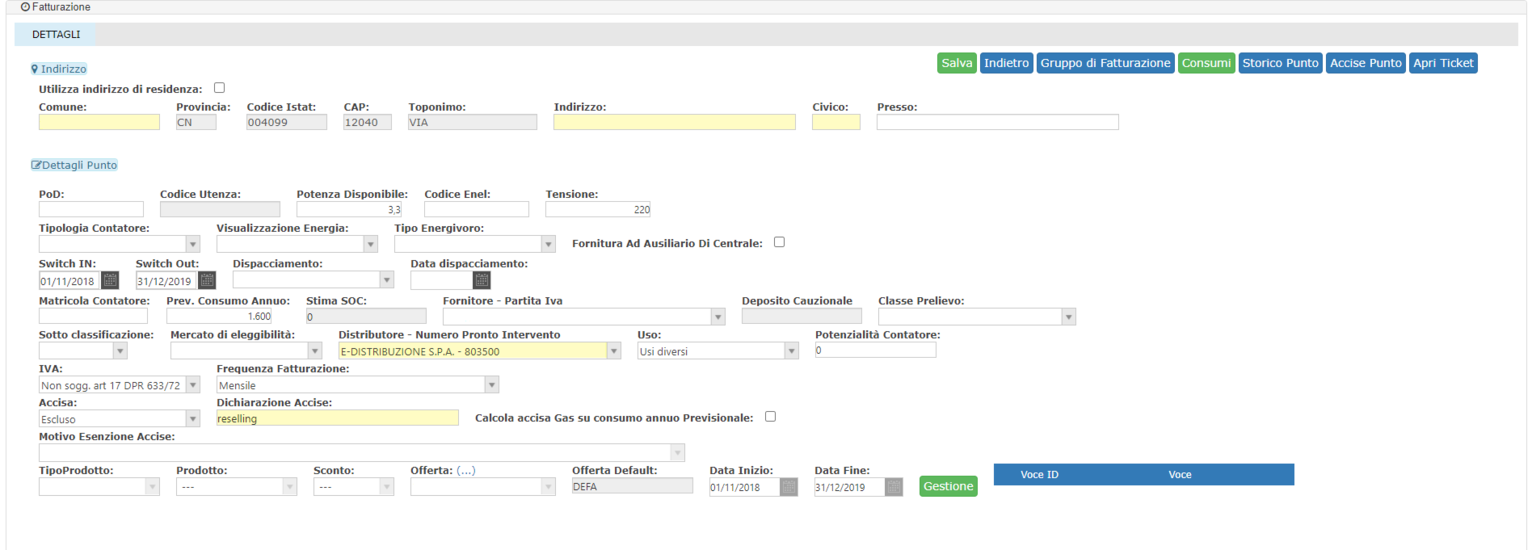Open calendar picker for Data Fine
Viewport: 1532px width, 550px height.
[x=894, y=487]
